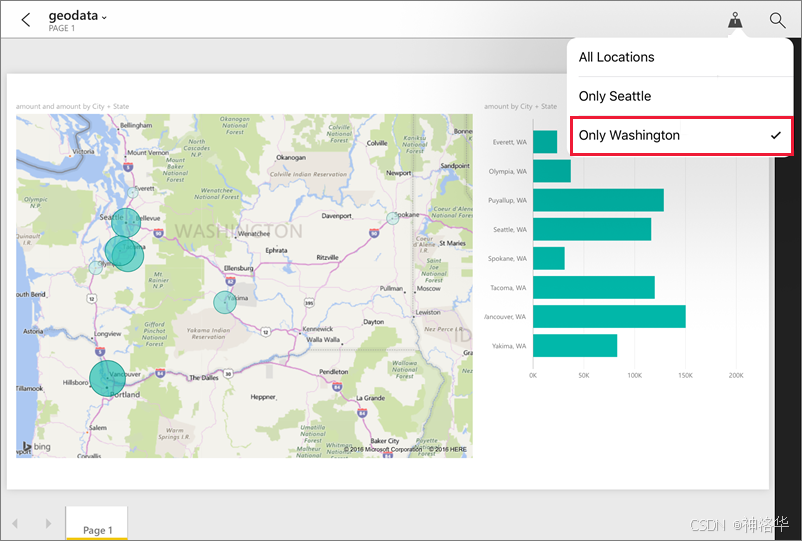Select the Tacoma, WA bar
The height and width of the screenshot is (541, 802).
[x=594, y=287]
